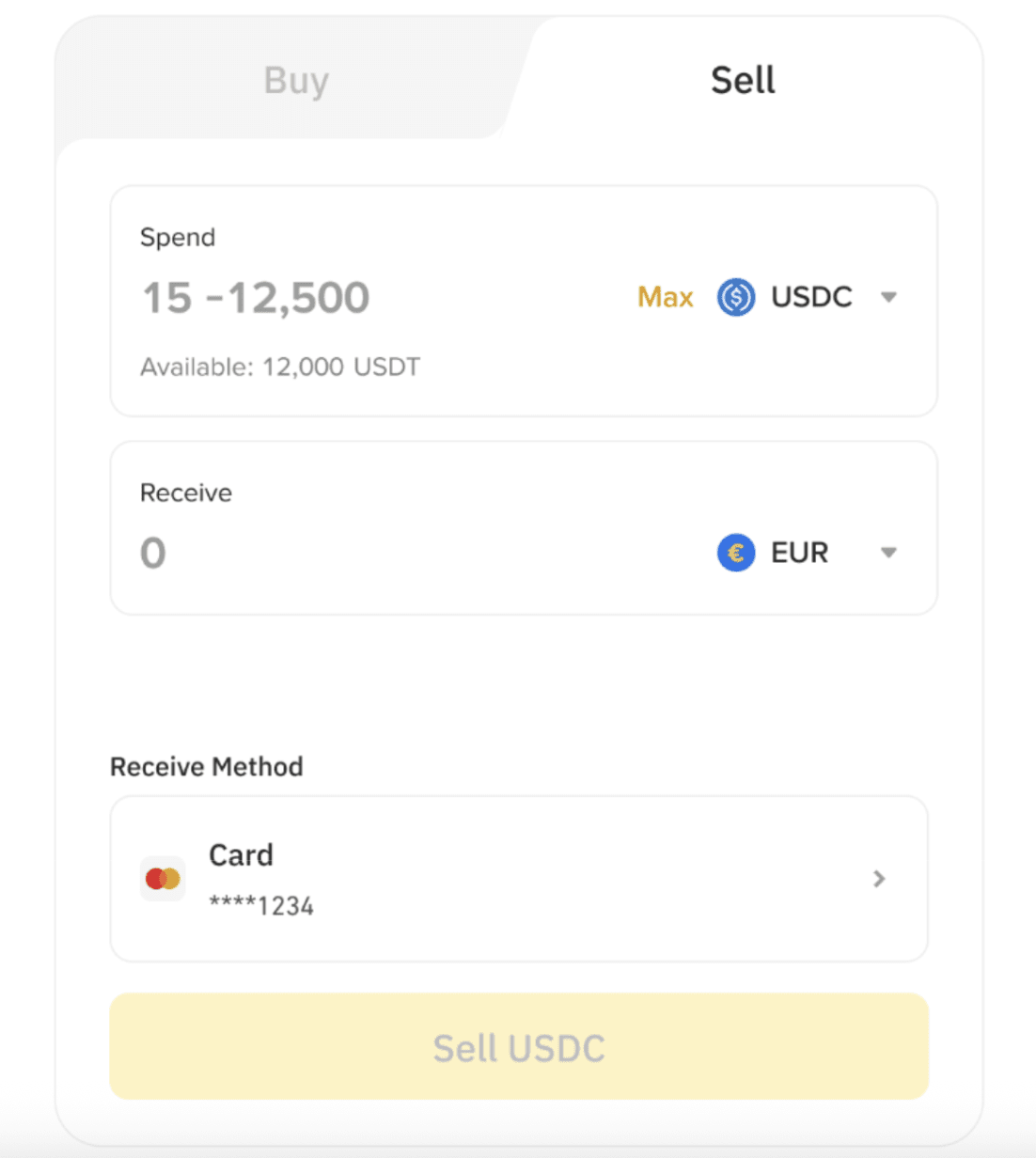Click the EUR euro coin icon
Viewport: 1036px width, 1158px height.
click(736, 553)
